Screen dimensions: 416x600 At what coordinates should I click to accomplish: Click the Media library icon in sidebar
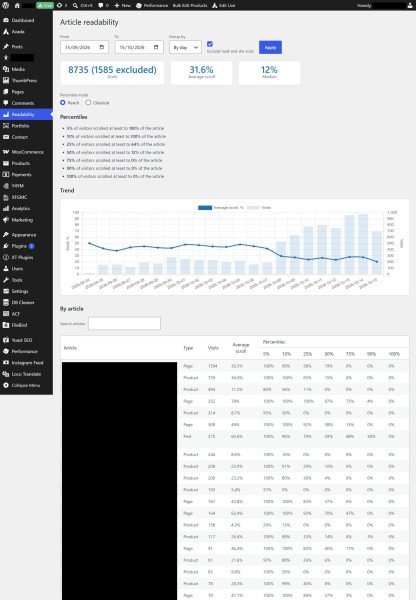(x=6, y=69)
